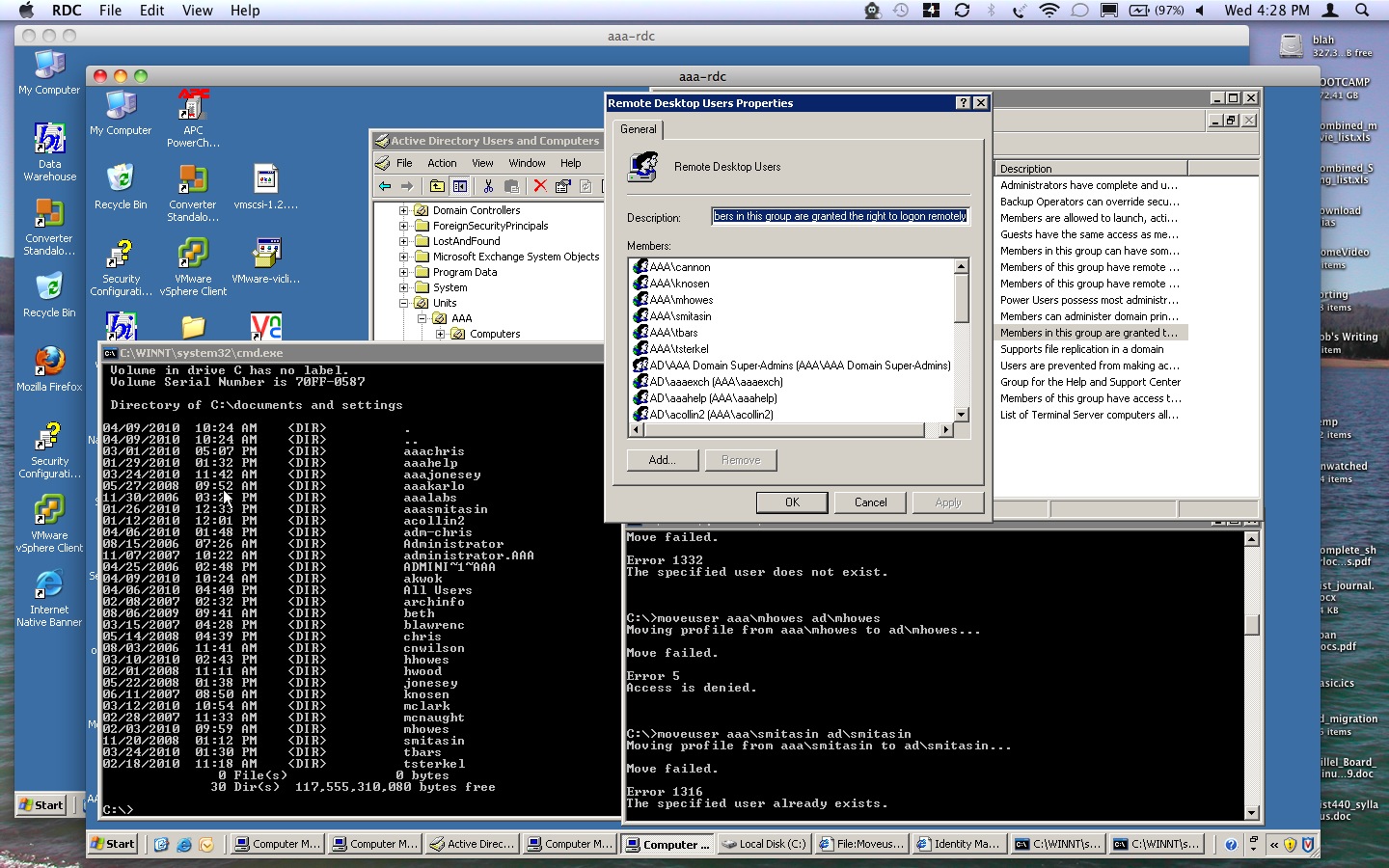
Task: Expand the Domain Controllers tree node
Action: click(404, 210)
